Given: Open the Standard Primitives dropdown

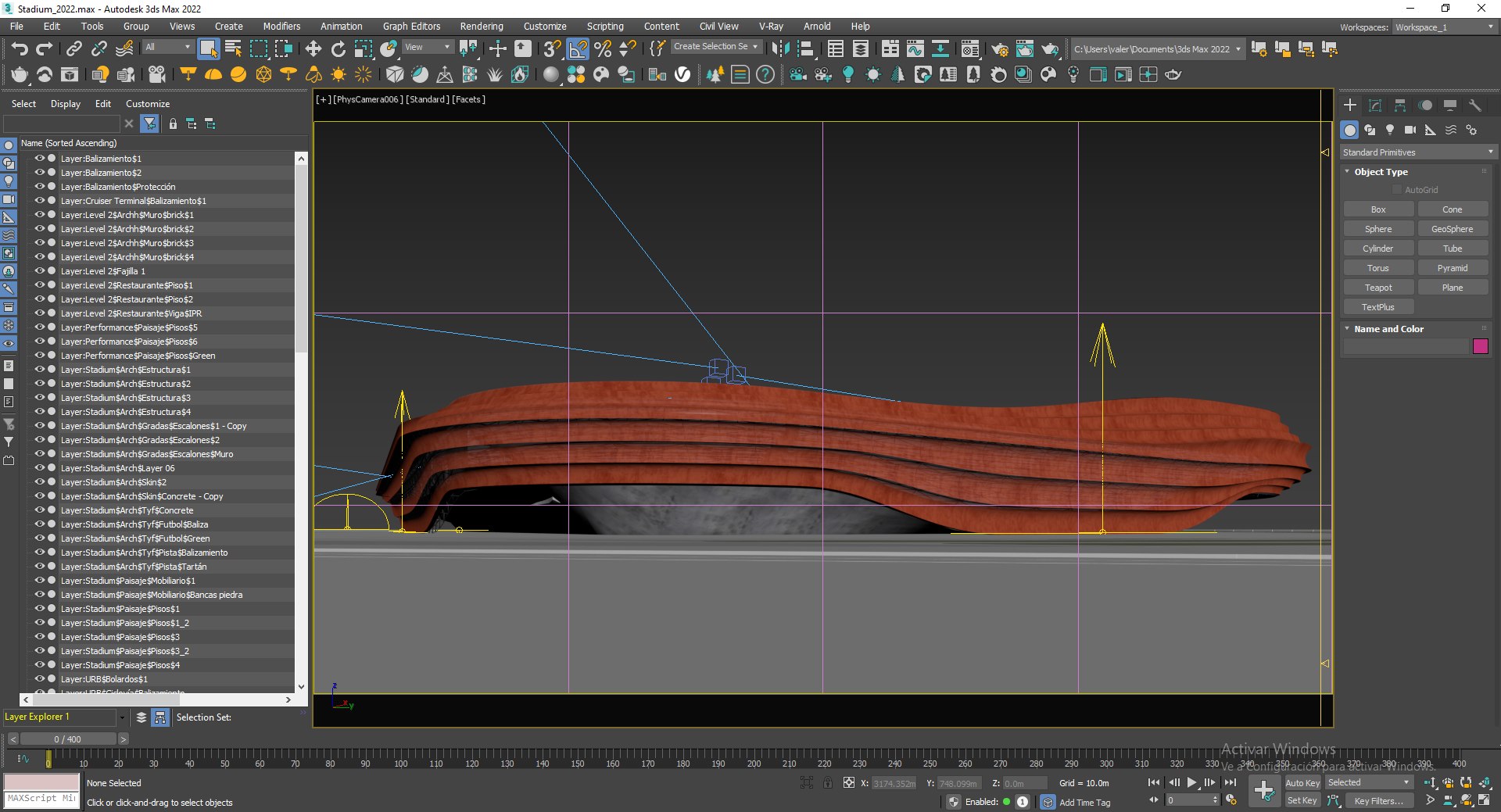Looking at the screenshot, I should pyautogui.click(x=1417, y=152).
